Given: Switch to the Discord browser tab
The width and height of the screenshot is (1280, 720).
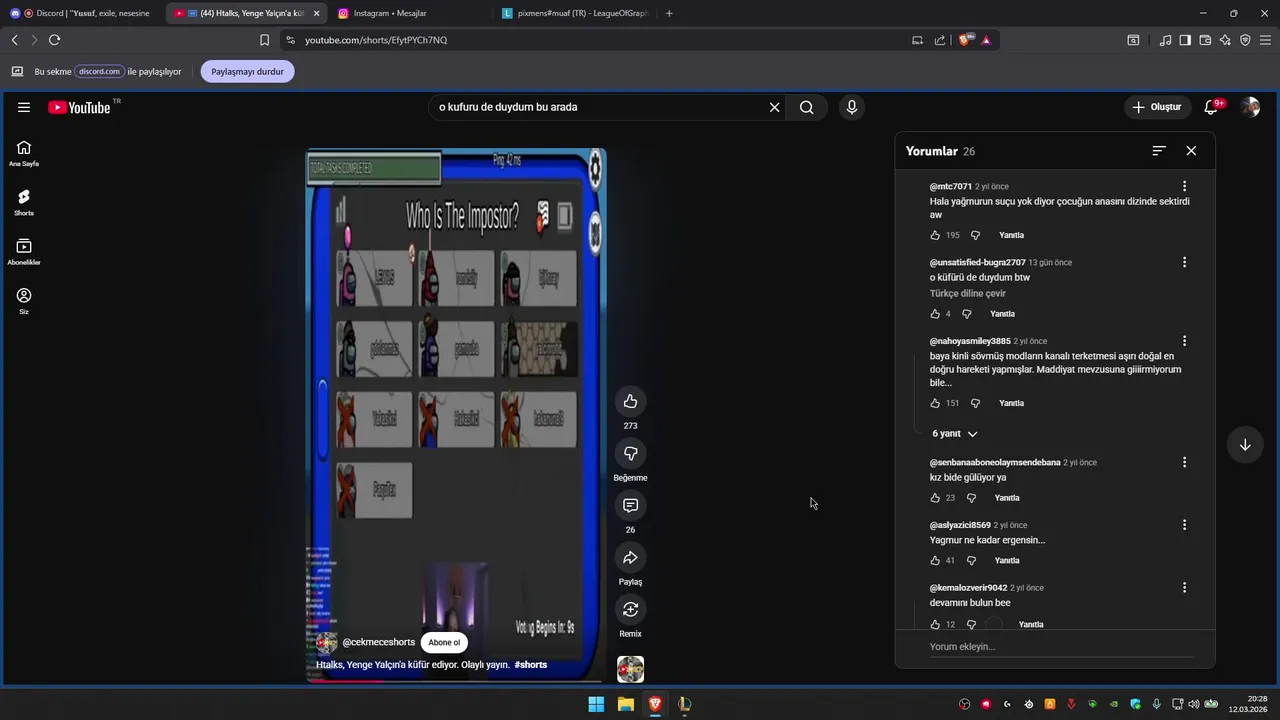Looking at the screenshot, I should click(x=80, y=13).
